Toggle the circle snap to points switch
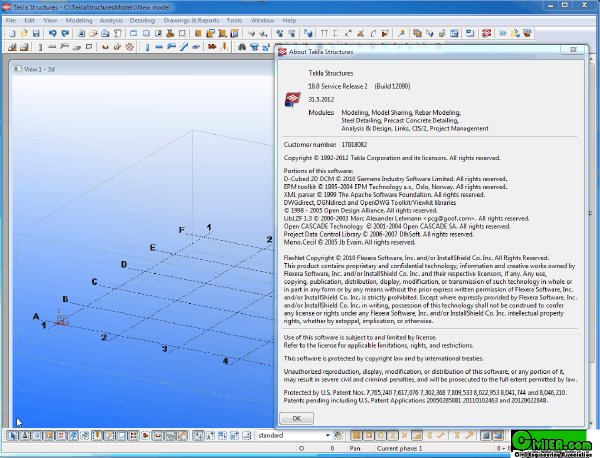The height and width of the screenshot is (458, 600). 380,435
